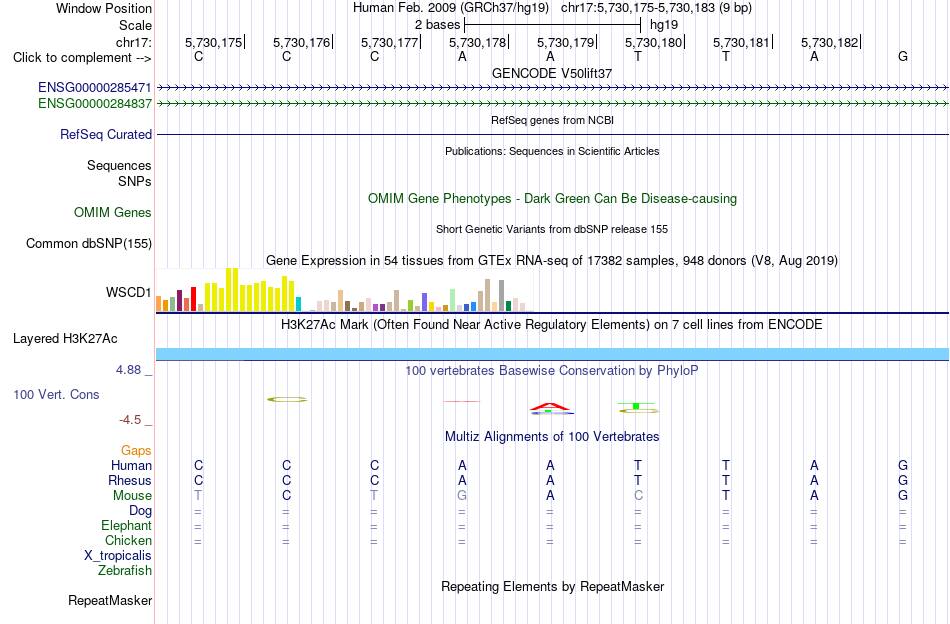Click the Human alignment row label
The image size is (950, 624).
(131, 465)
